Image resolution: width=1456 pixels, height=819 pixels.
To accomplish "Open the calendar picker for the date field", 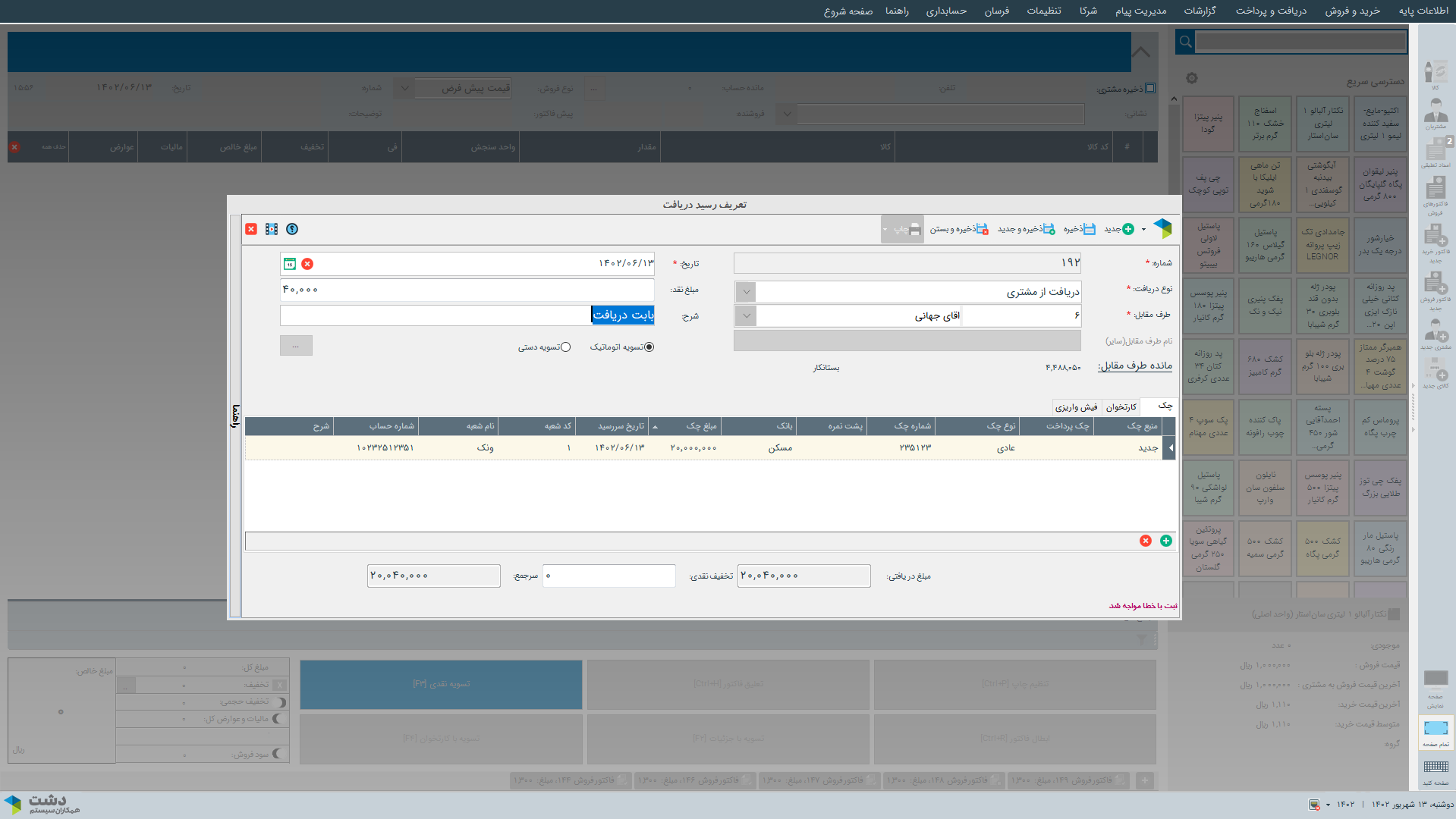I will click(290, 264).
